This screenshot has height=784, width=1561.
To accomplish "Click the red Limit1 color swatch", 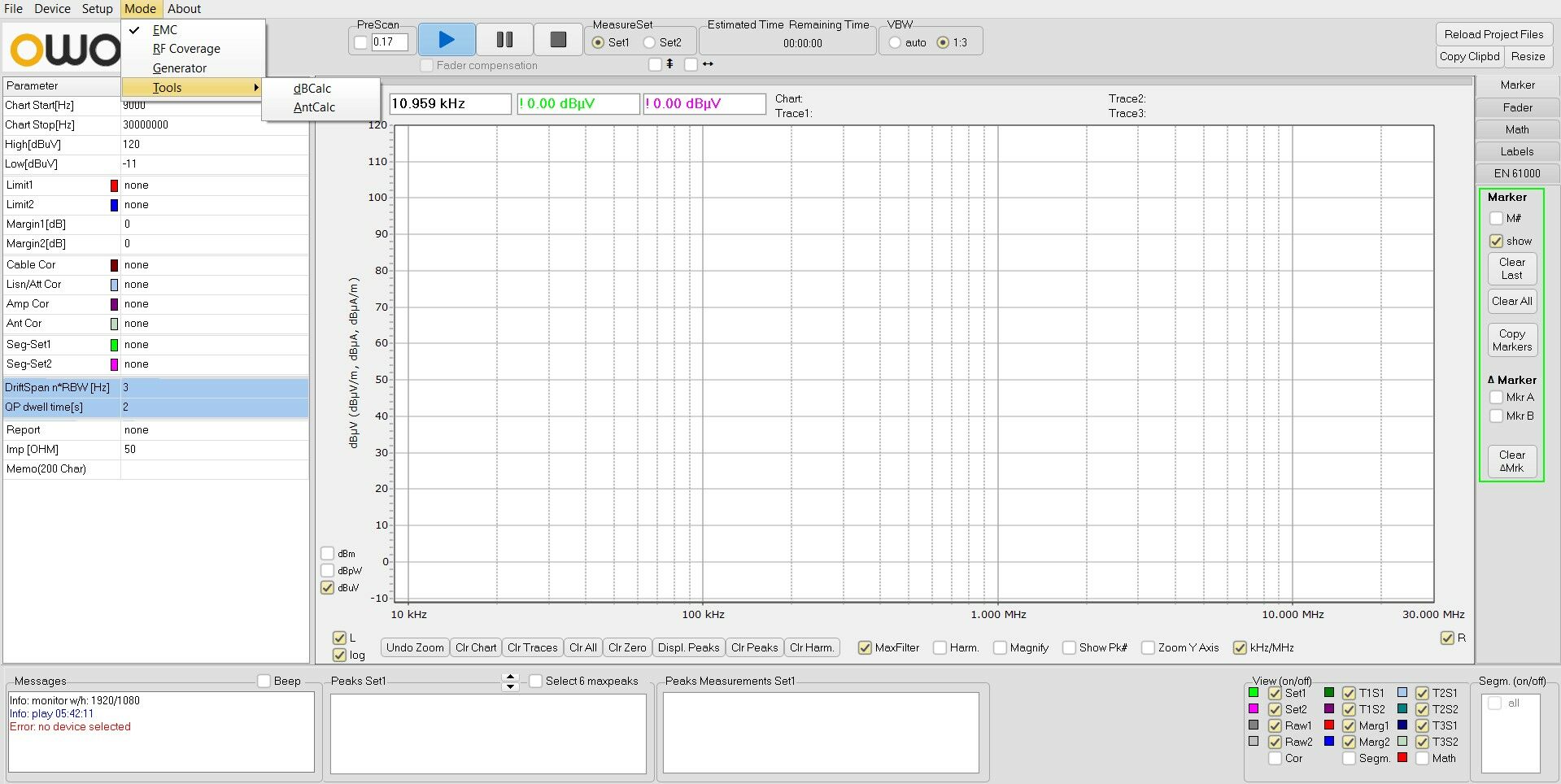I will (x=115, y=185).
